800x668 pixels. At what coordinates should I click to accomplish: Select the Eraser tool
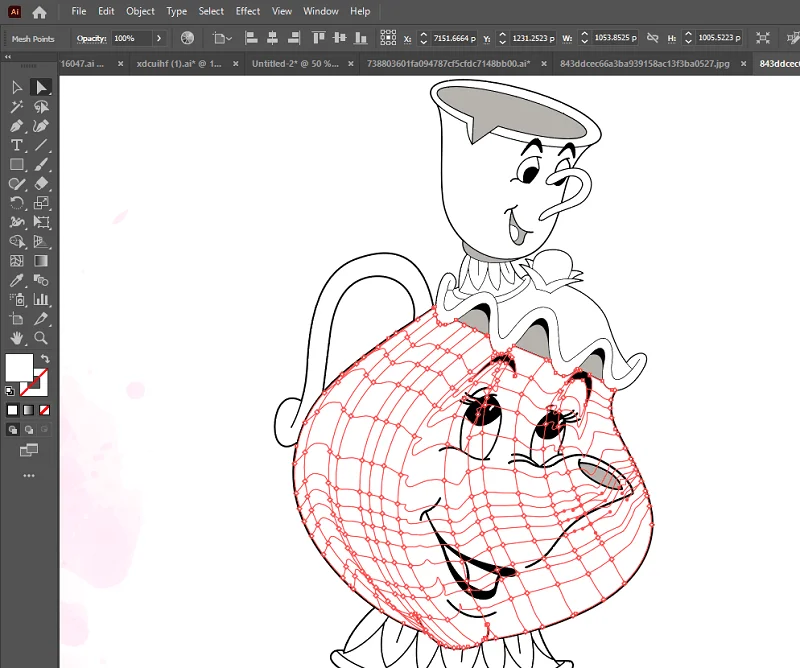pyautogui.click(x=41, y=184)
